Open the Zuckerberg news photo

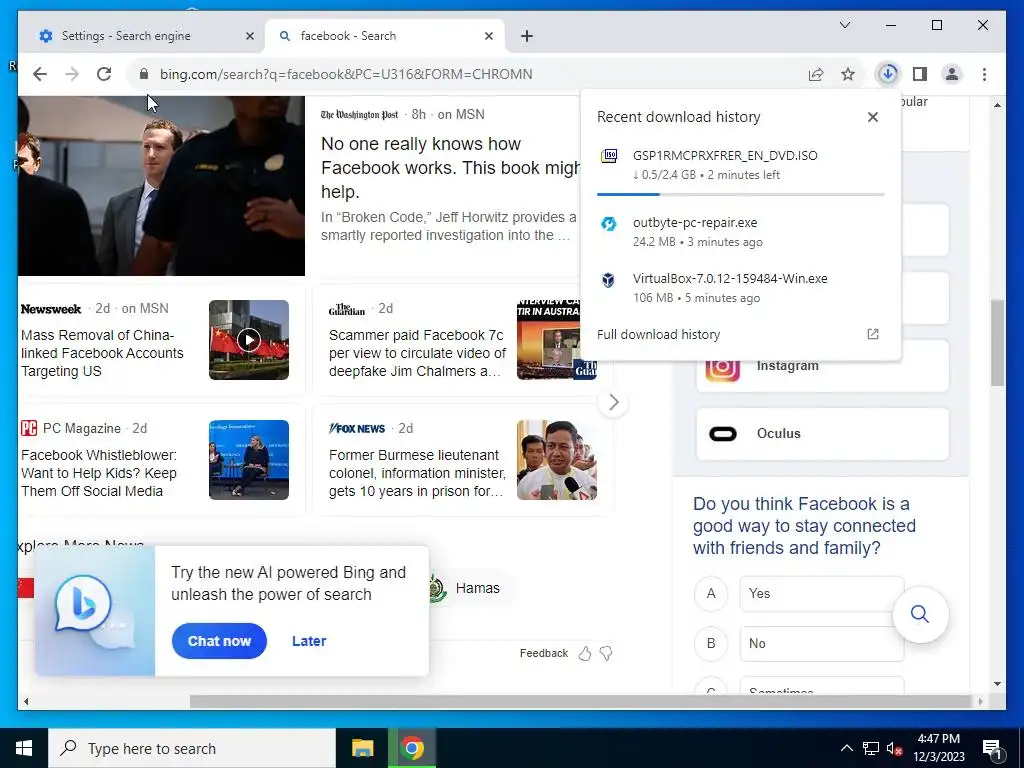pyautogui.click(x=161, y=185)
